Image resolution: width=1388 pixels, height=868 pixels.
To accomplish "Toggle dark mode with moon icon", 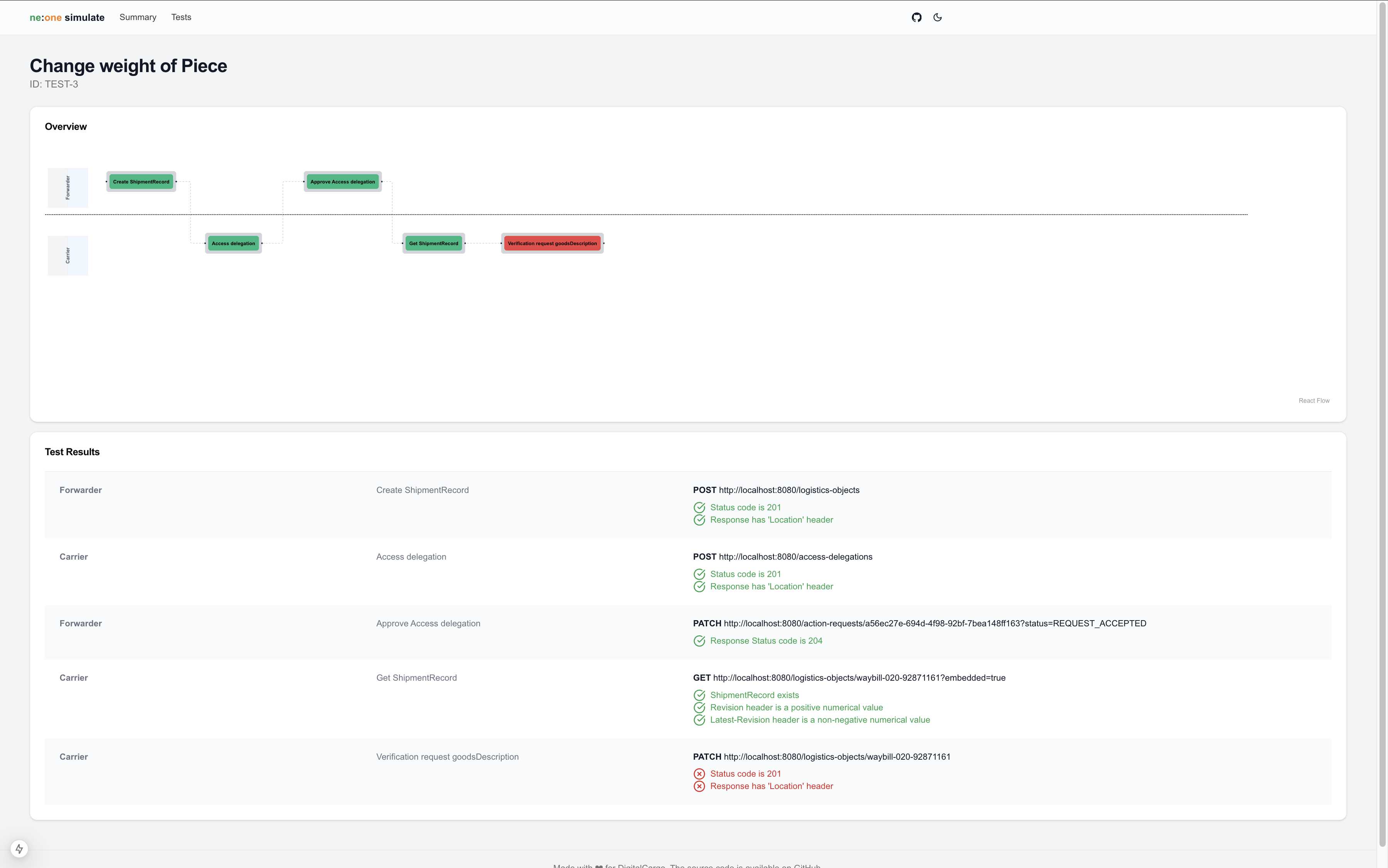I will pos(937,17).
